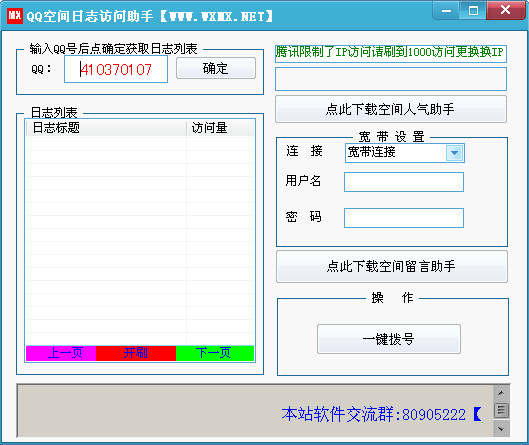This screenshot has height=445, width=529.
Task: Open the 宽带连接 connection dropdown
Action: click(454, 153)
